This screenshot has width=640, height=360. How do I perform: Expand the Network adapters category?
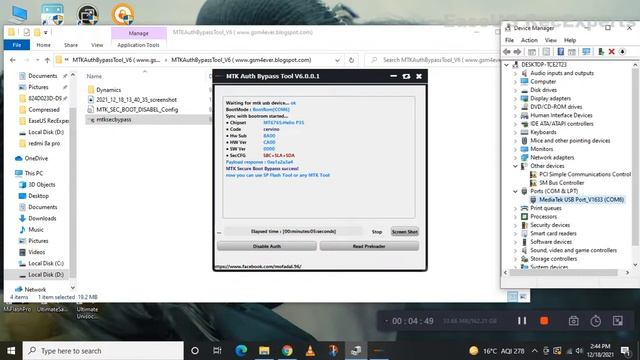(x=515, y=158)
